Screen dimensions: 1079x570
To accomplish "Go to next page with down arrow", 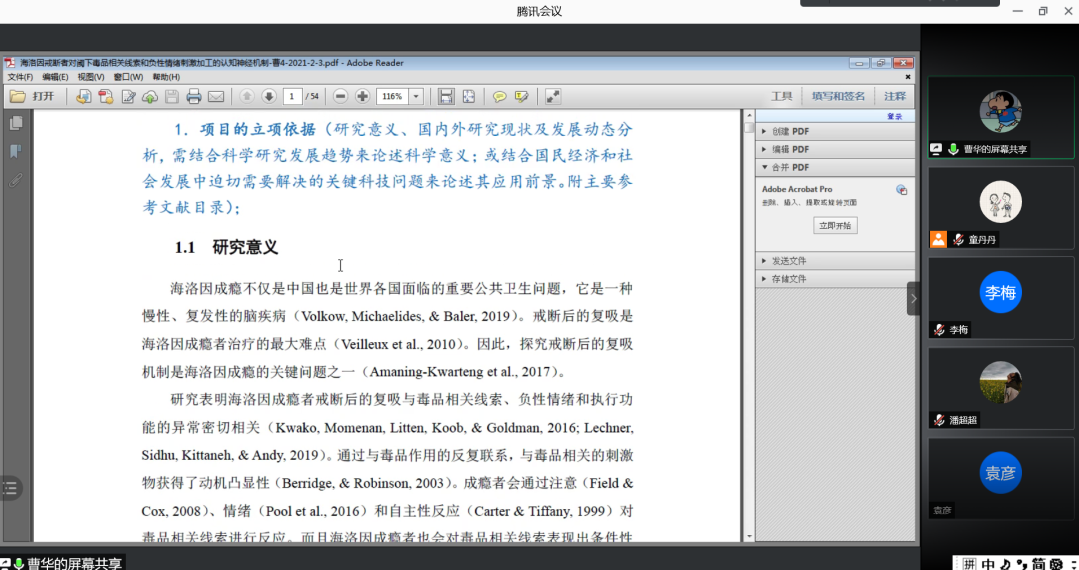I will pyautogui.click(x=269, y=97).
